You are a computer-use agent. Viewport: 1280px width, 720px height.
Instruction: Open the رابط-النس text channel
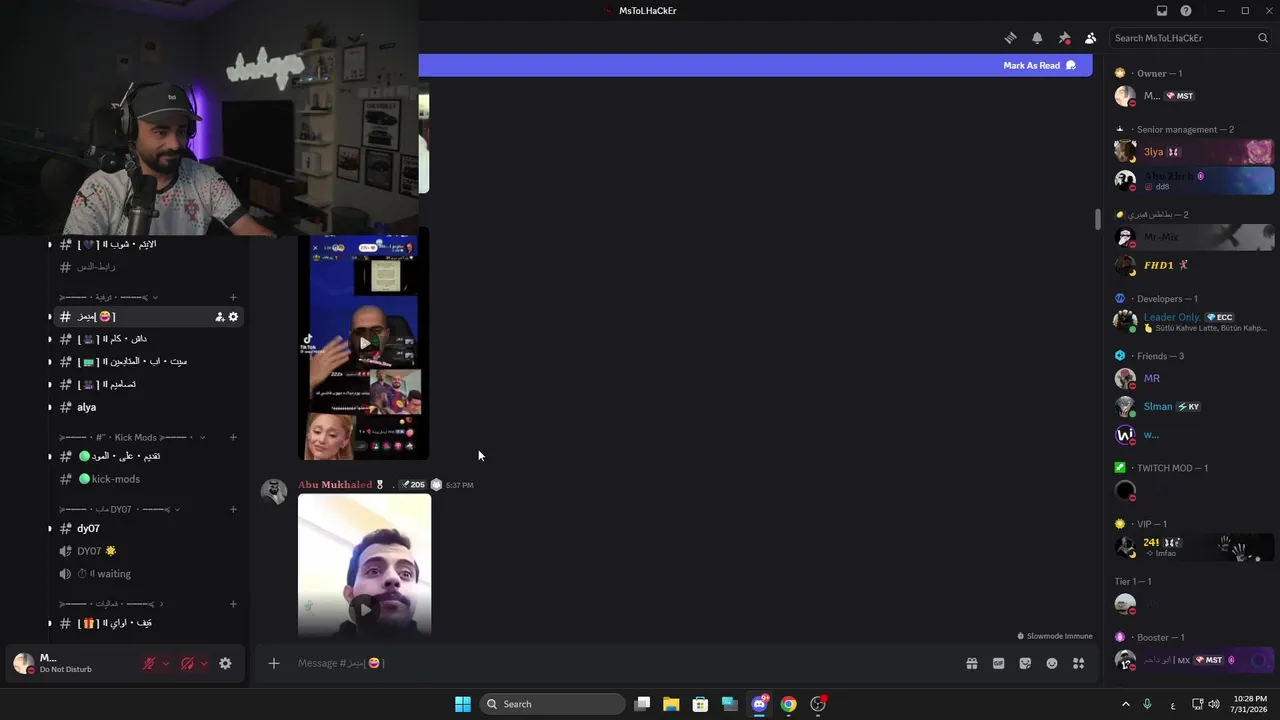click(x=148, y=267)
